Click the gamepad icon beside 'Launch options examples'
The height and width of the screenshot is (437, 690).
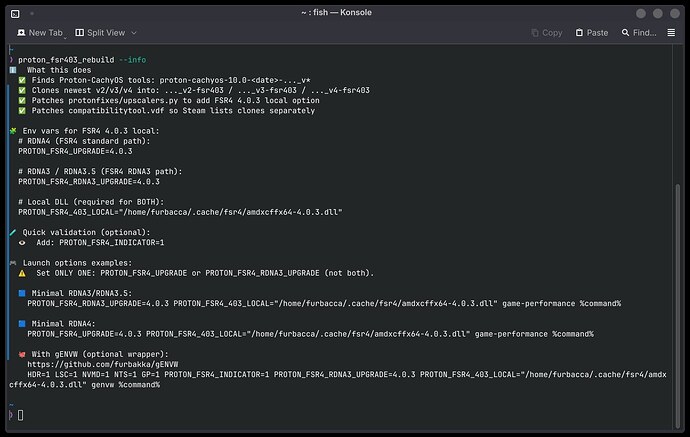pos(13,263)
